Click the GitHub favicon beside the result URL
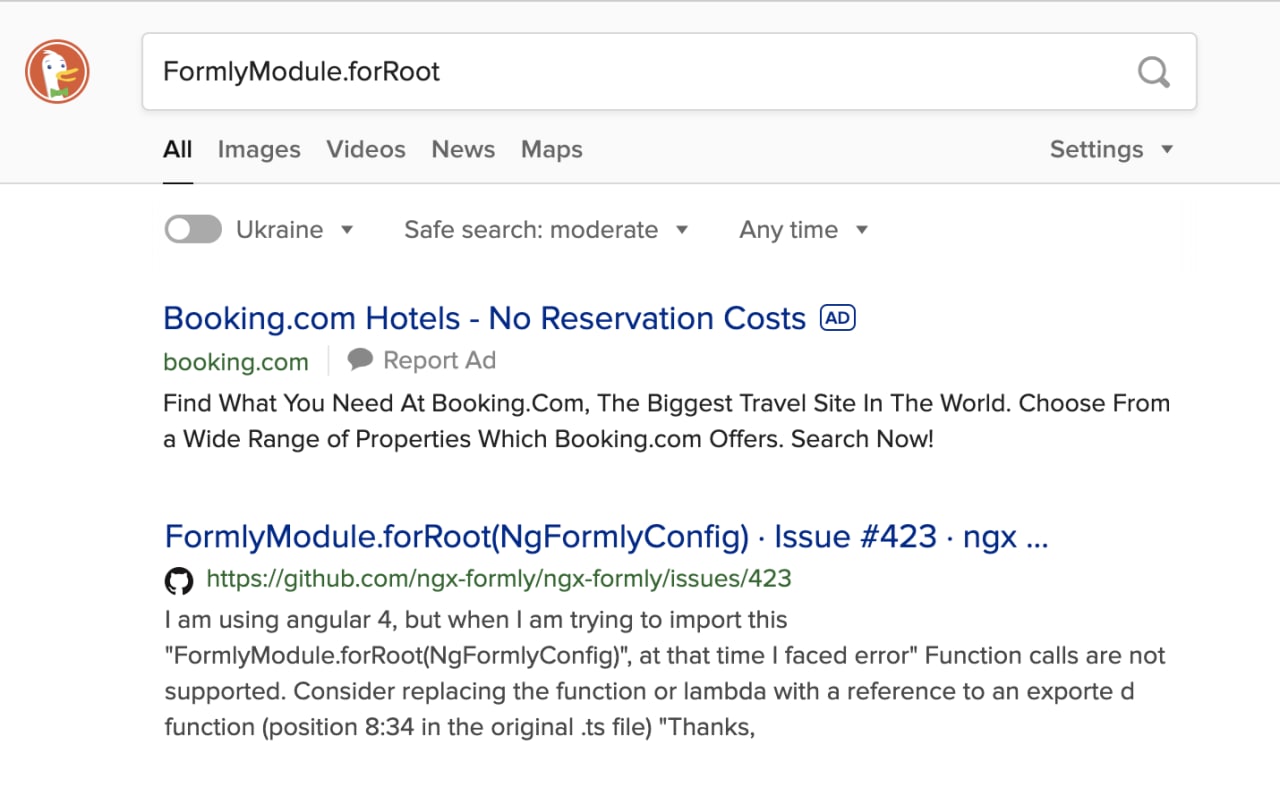Viewport: 1280px width, 787px height. (179, 580)
